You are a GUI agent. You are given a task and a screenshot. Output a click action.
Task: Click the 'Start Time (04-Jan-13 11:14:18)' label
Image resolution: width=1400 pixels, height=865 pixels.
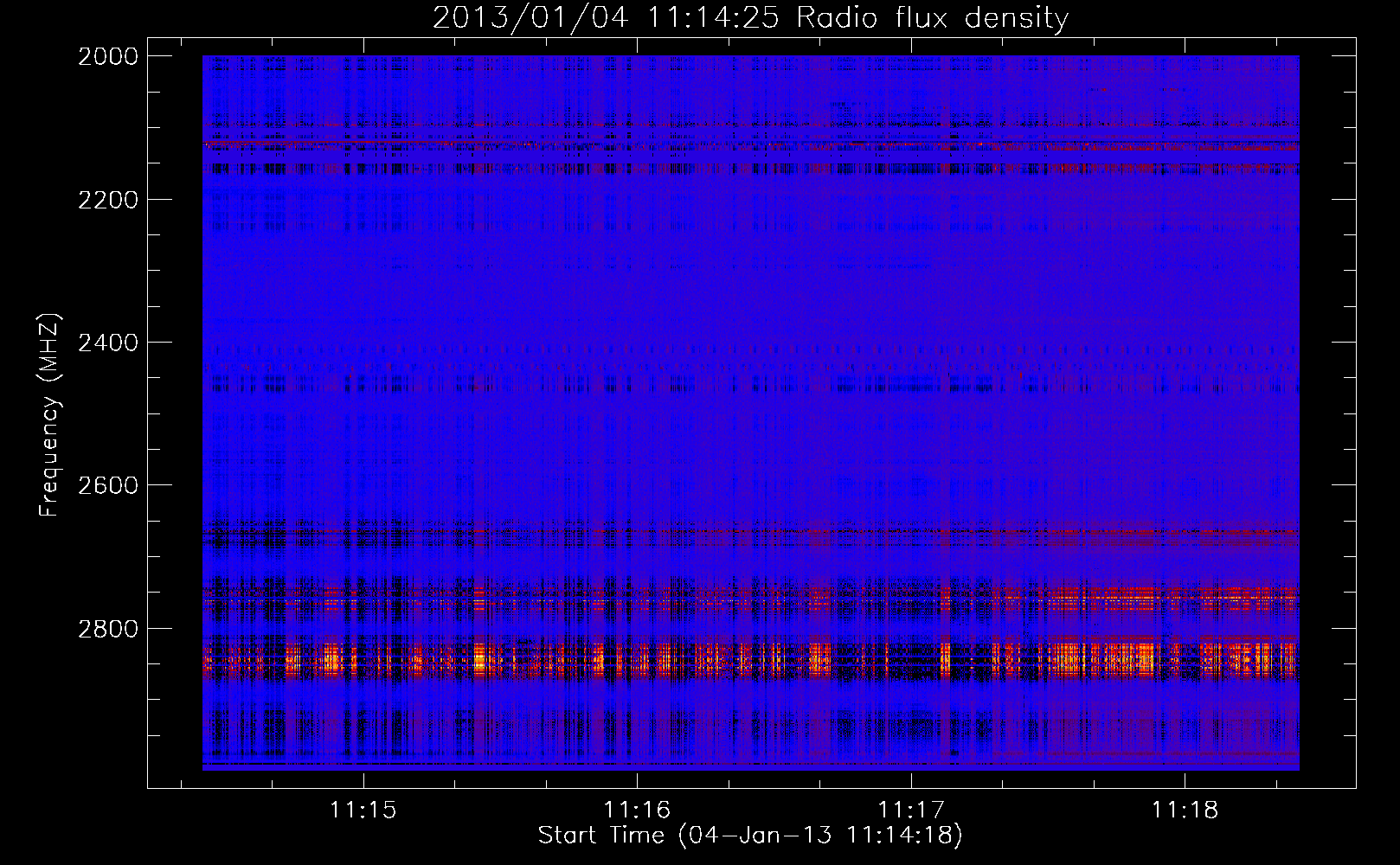(750, 836)
